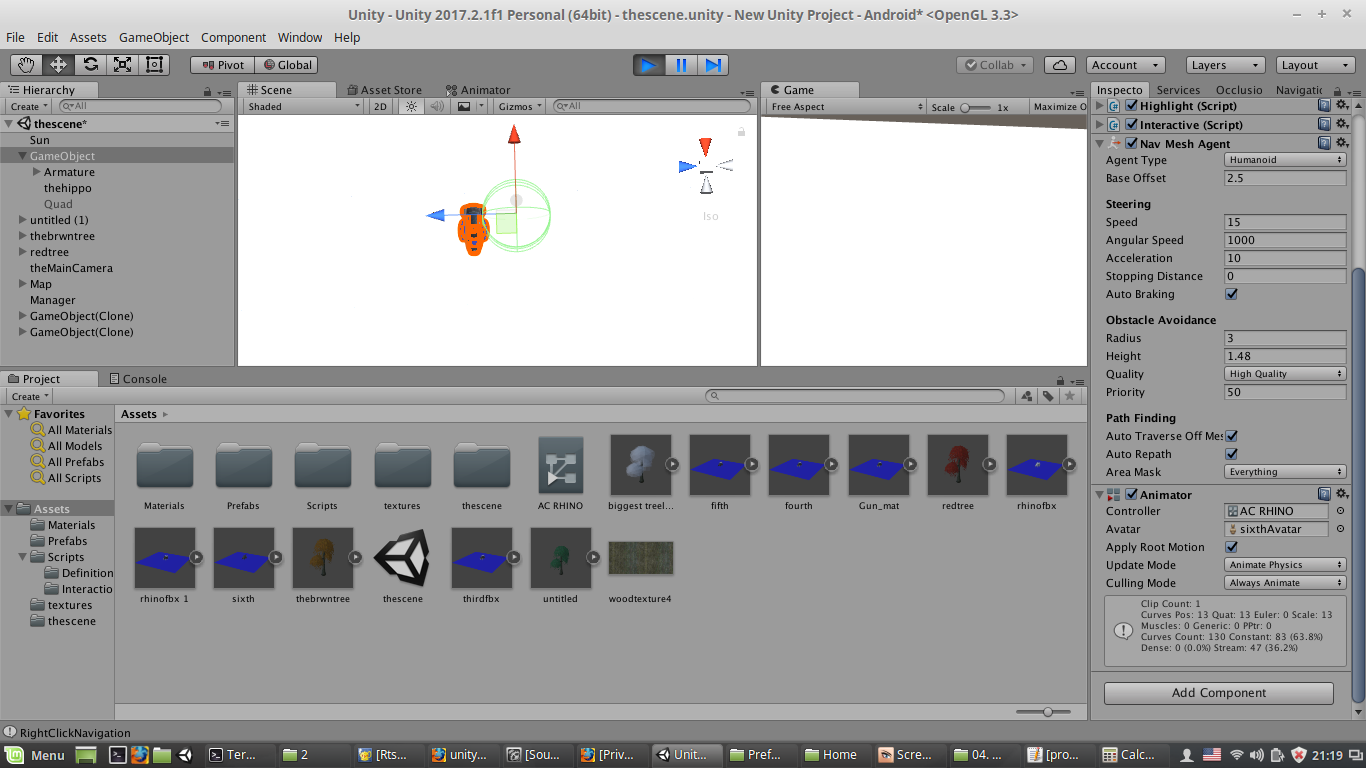The height and width of the screenshot is (768, 1366).
Task: Toggle 2D scene view mode
Action: click(x=380, y=106)
